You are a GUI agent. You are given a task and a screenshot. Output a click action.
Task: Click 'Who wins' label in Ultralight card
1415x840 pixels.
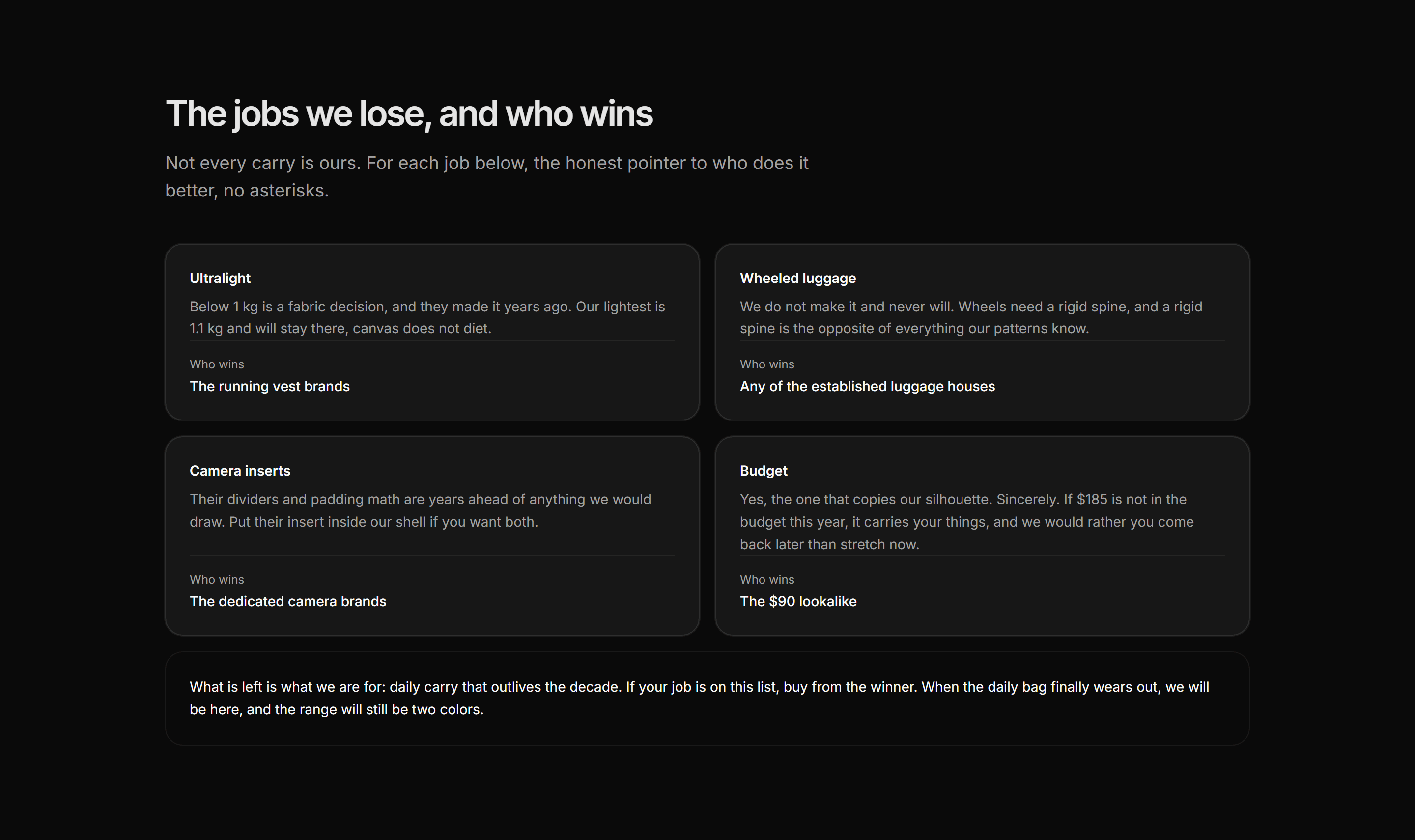[x=217, y=364]
